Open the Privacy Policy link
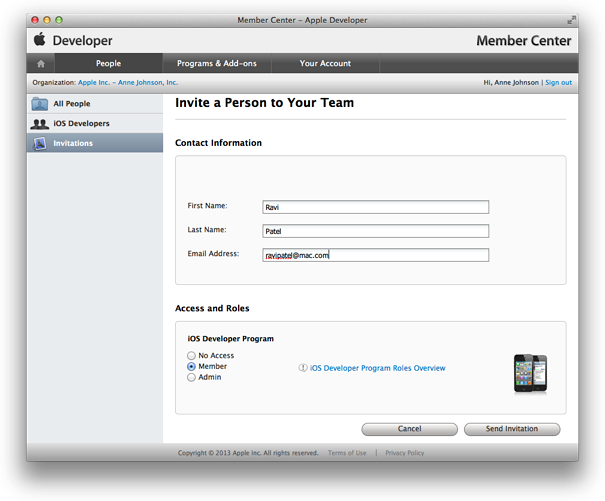This screenshot has height=501, width=605. [404, 453]
